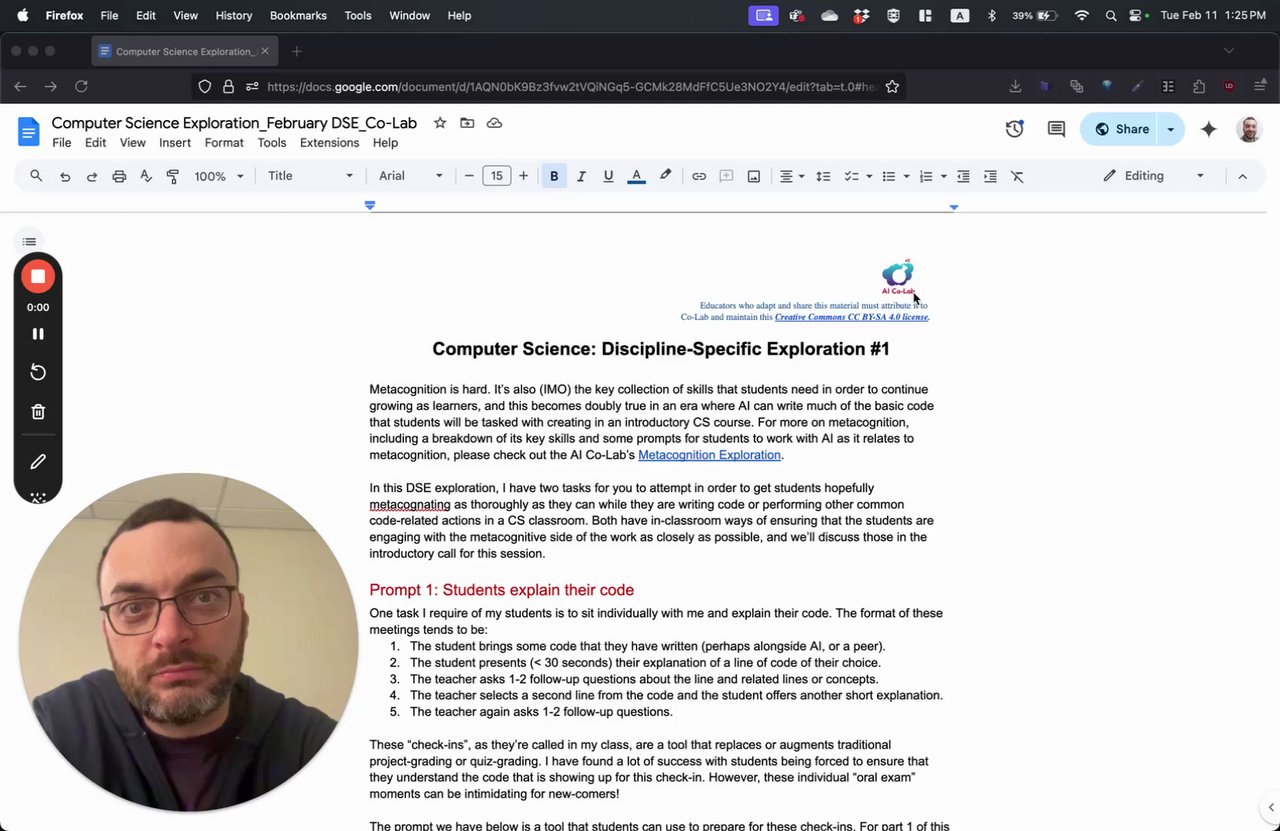Follow the Metacognition Exploration link
This screenshot has width=1280, height=831.
[x=709, y=455]
